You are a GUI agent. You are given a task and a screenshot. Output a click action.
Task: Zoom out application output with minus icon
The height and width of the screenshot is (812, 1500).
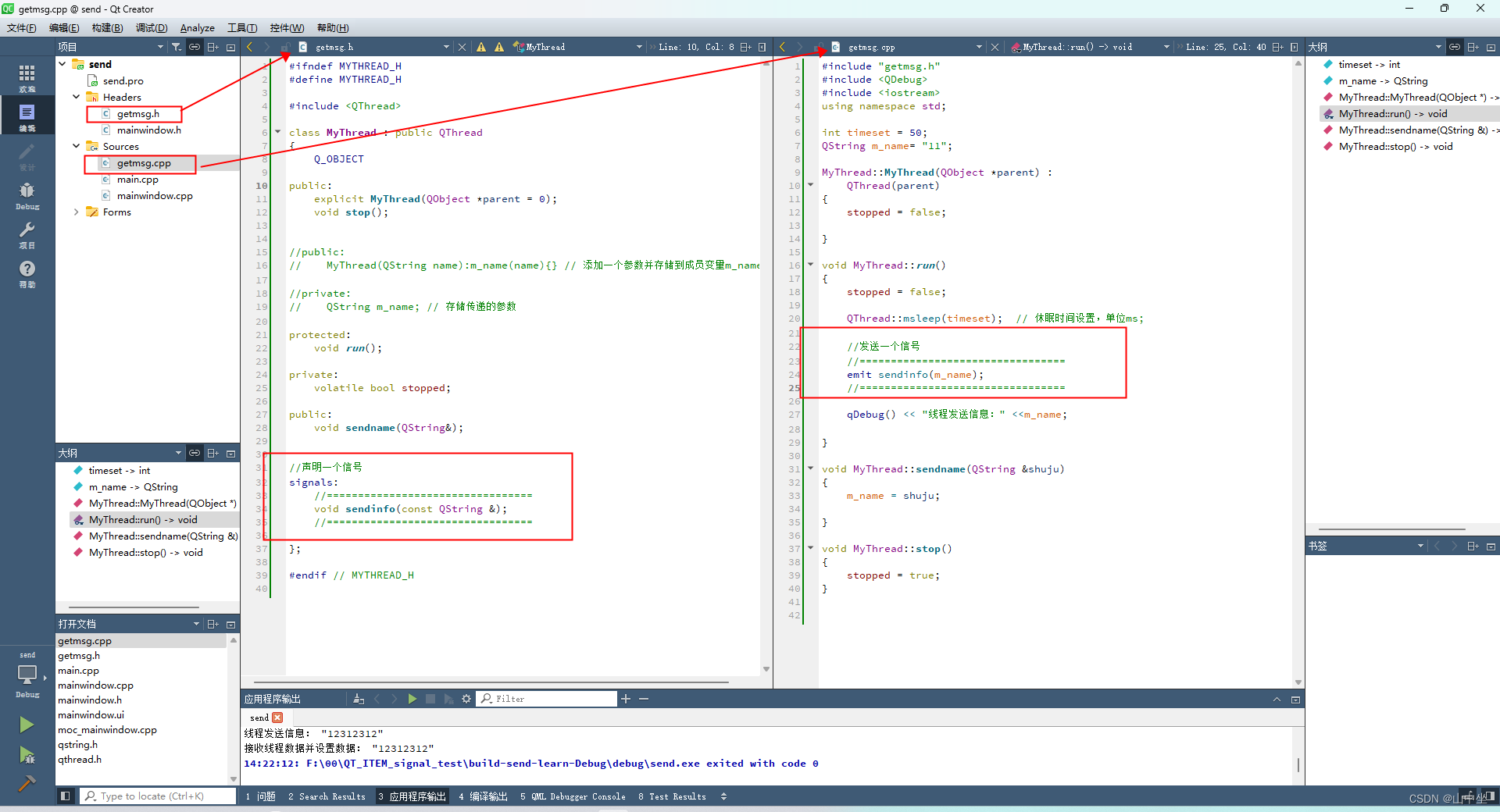coord(644,699)
